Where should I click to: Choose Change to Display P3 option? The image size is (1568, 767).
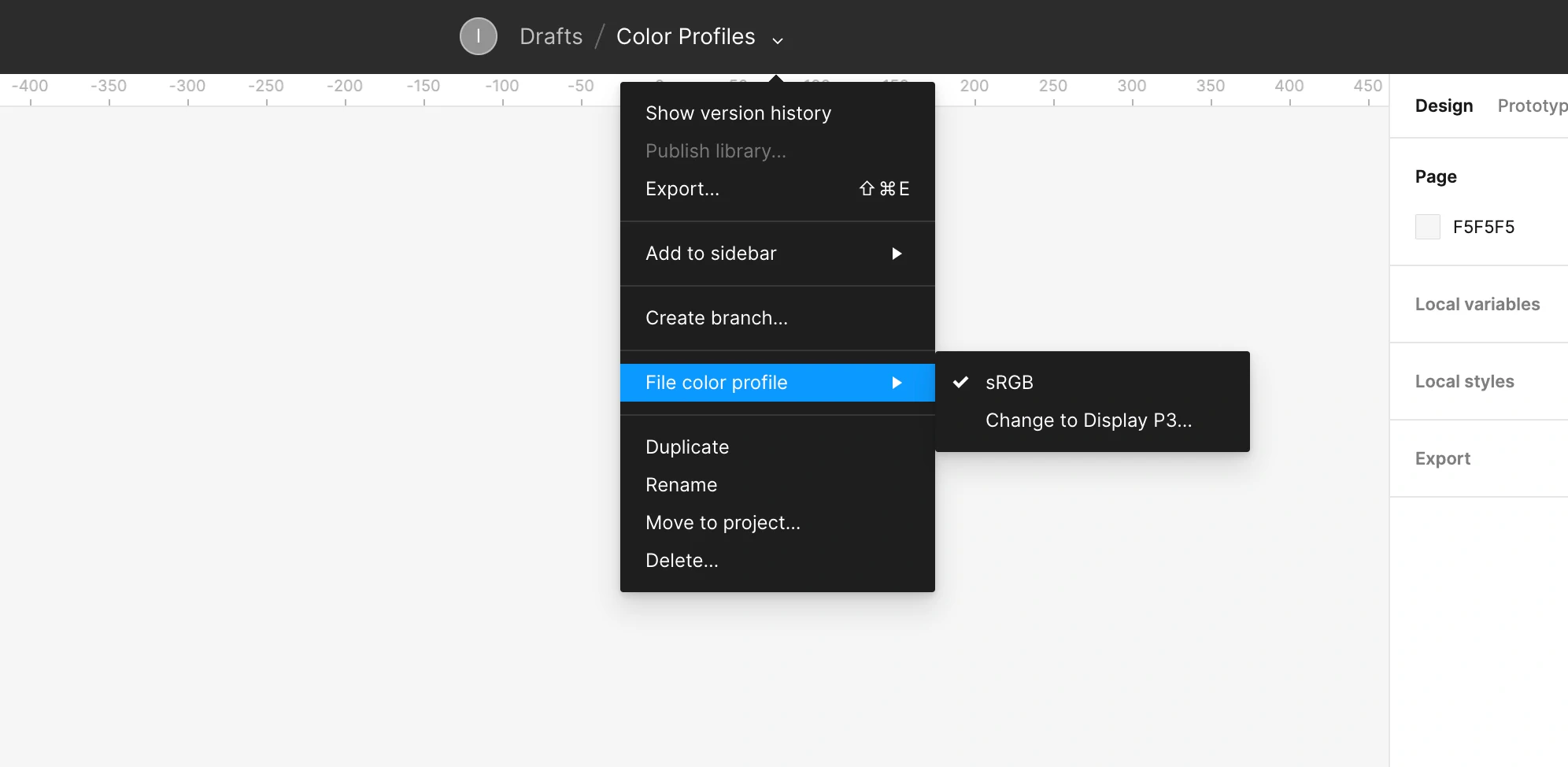(1088, 421)
